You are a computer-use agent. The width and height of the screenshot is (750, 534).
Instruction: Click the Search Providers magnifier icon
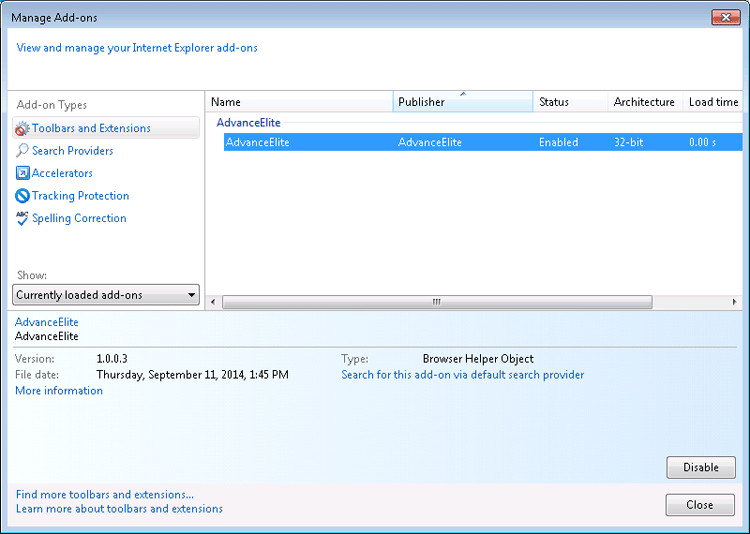(22, 151)
